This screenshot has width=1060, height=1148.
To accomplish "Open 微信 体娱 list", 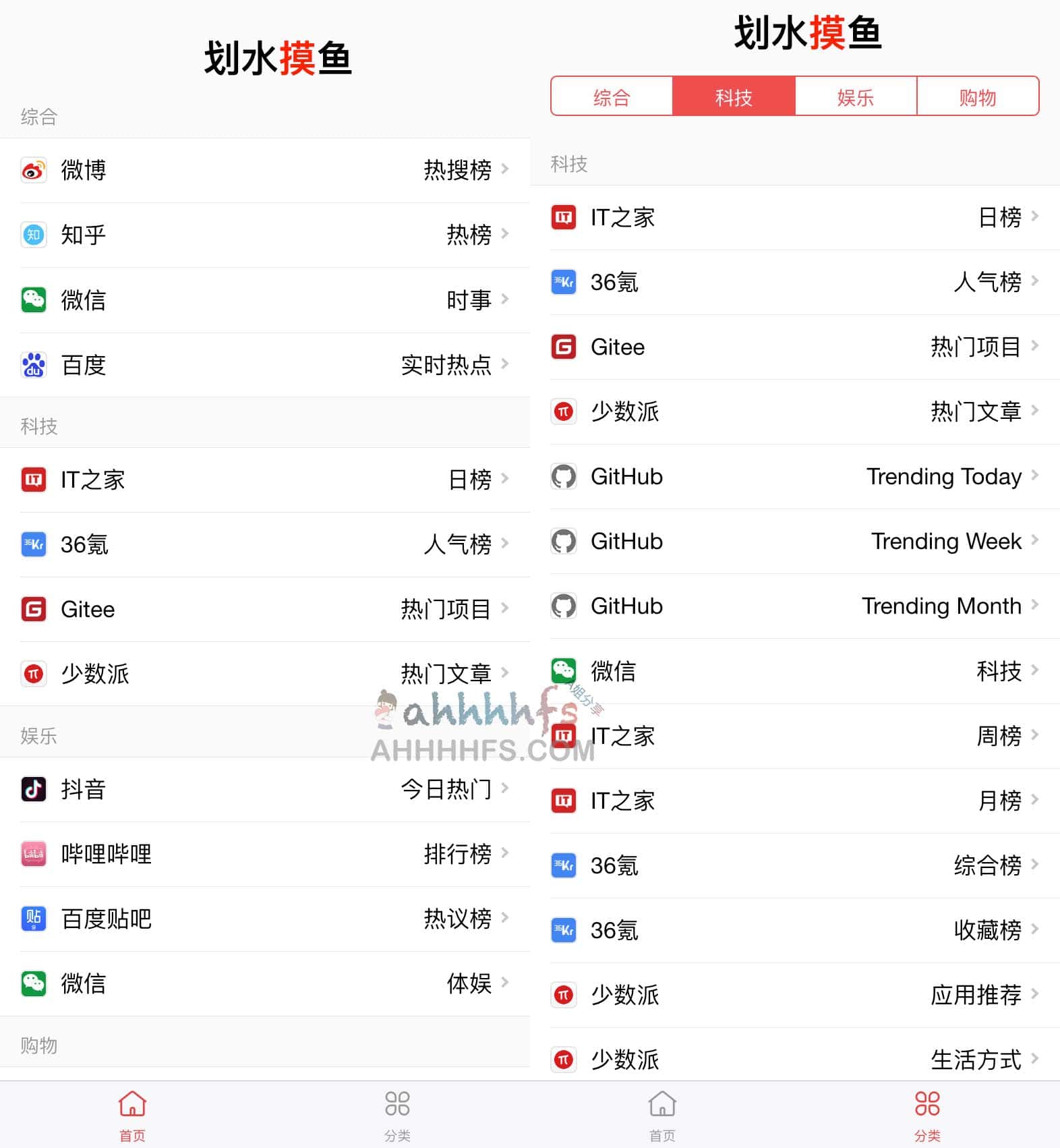I will click(265, 983).
